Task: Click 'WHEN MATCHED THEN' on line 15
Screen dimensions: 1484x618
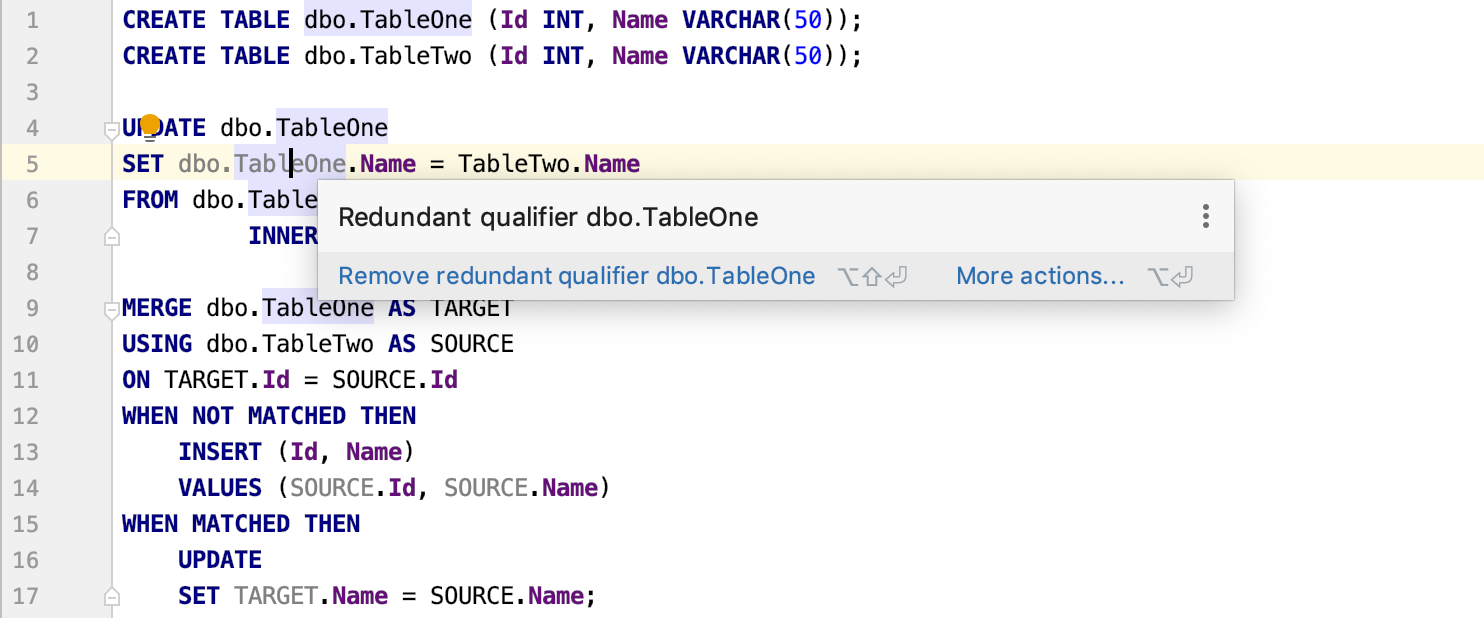Action: [241, 524]
